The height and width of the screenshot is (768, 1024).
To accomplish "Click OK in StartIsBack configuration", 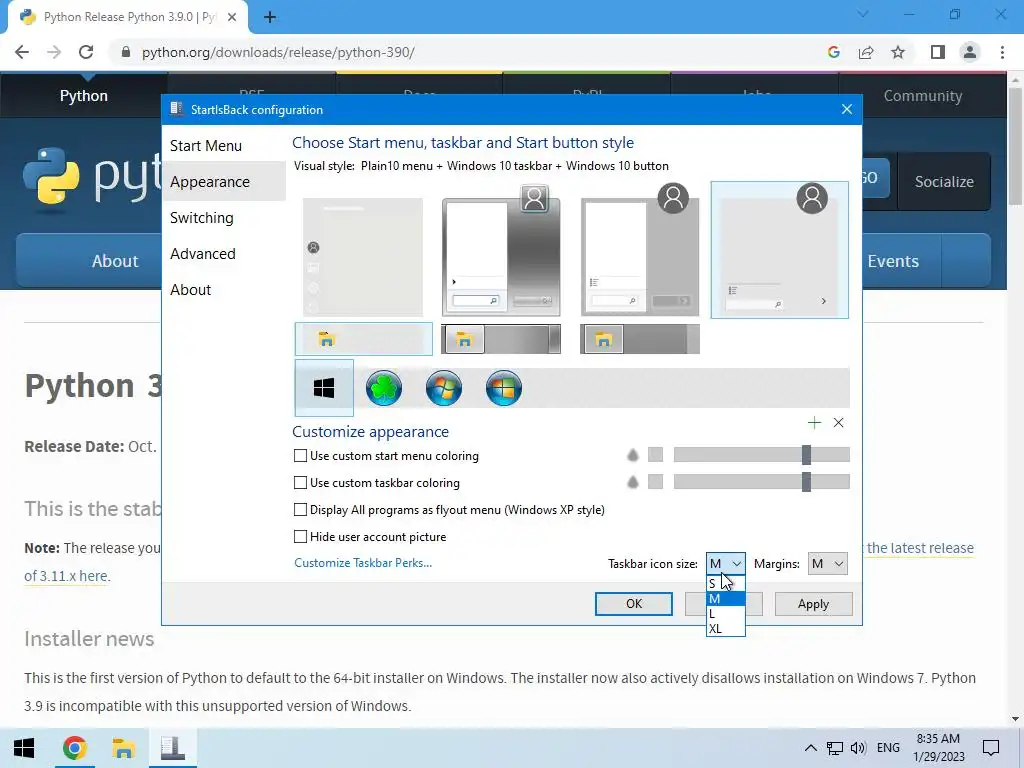I will (x=633, y=604).
